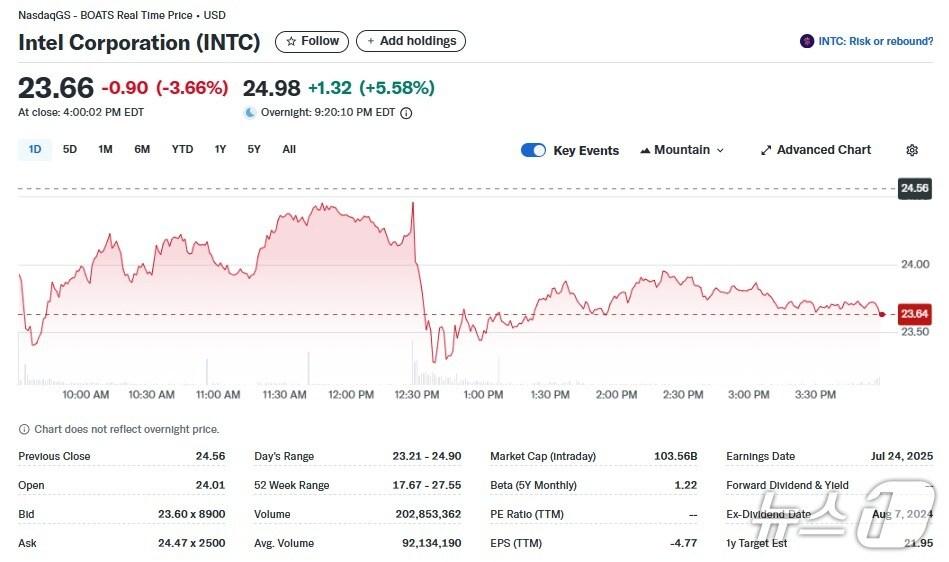Click the chart disclaimer info icon
The image size is (949, 562).
[24, 429]
